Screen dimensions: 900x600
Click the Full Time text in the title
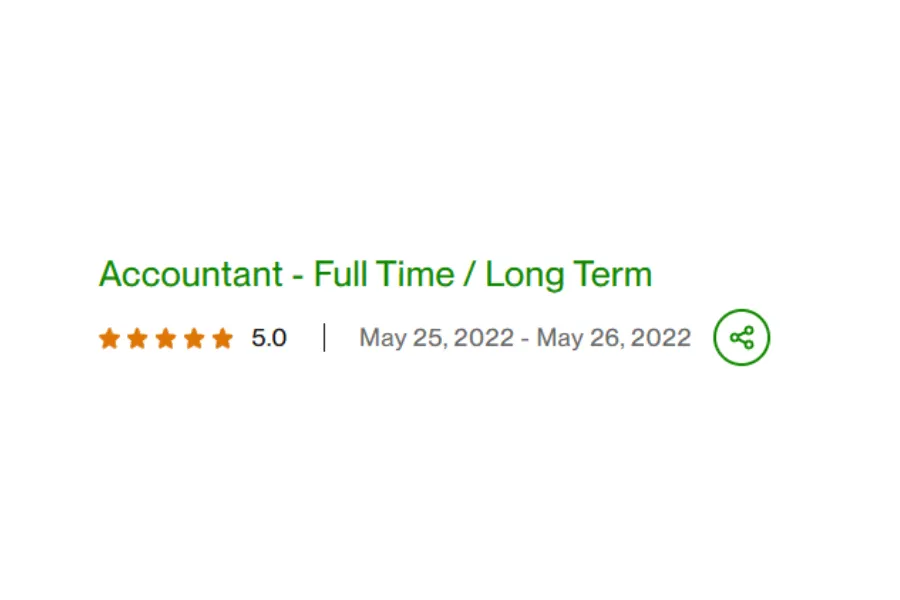[x=384, y=273]
